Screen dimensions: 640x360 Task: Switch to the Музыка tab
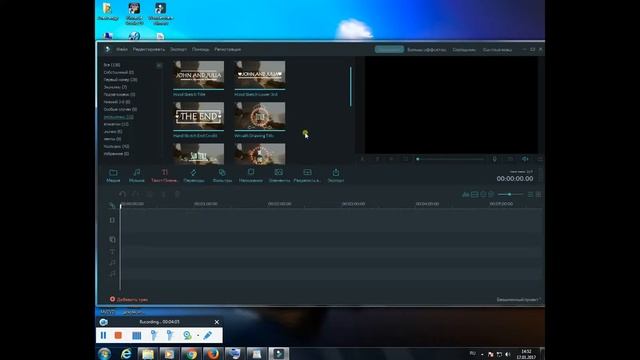tap(137, 176)
